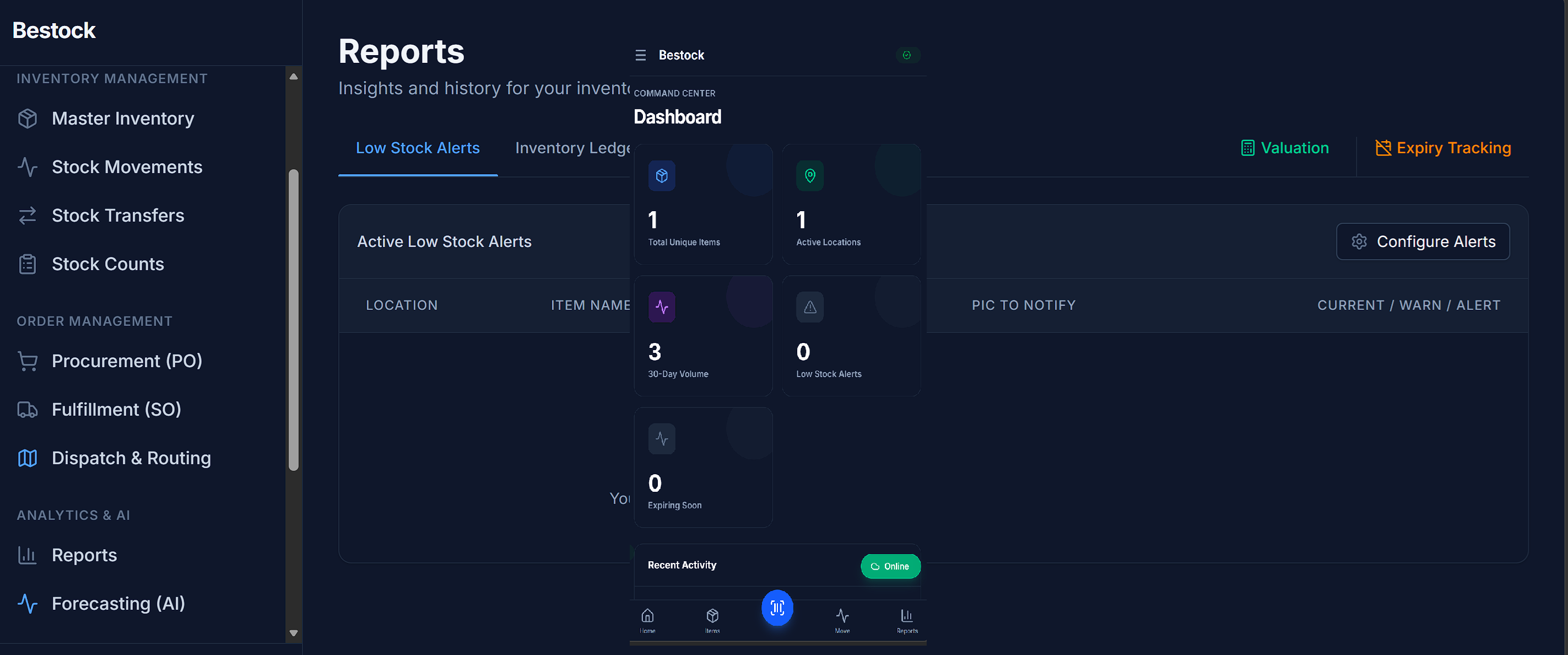Click the LOCATION column header
Image resolution: width=1568 pixels, height=655 pixels.
coord(402,305)
